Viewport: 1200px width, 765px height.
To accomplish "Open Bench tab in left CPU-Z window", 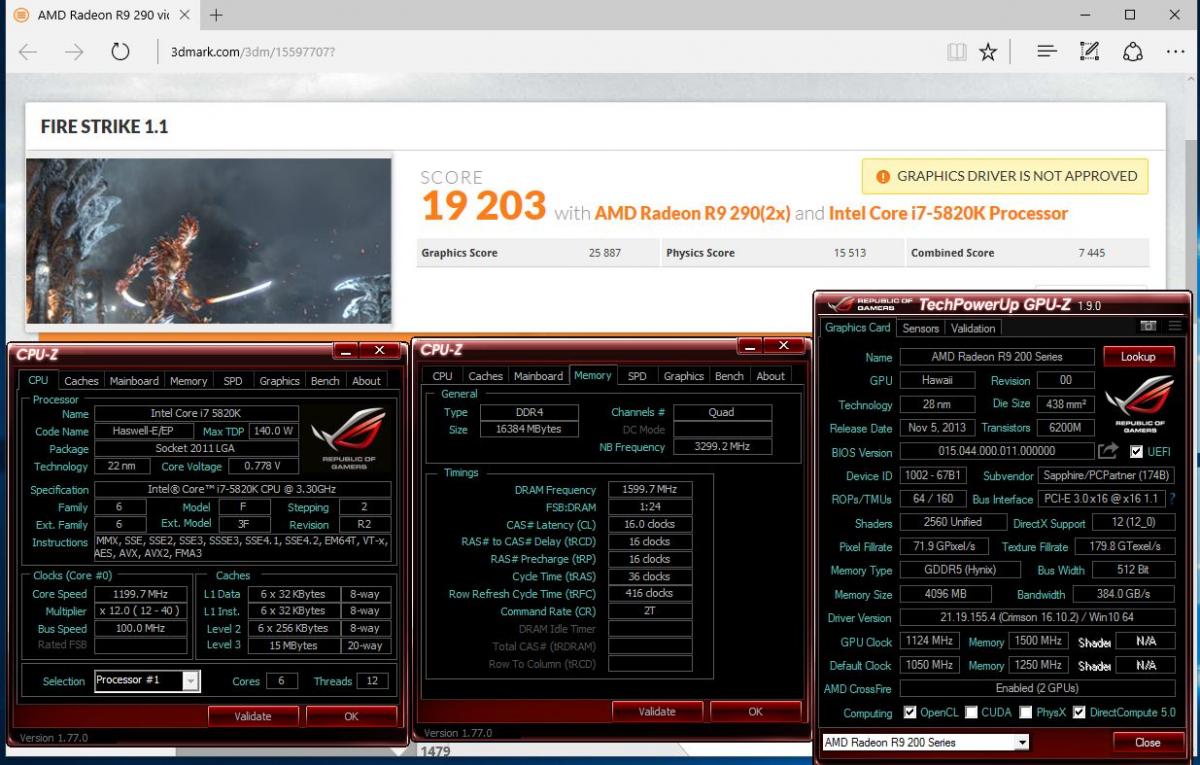I will [325, 381].
